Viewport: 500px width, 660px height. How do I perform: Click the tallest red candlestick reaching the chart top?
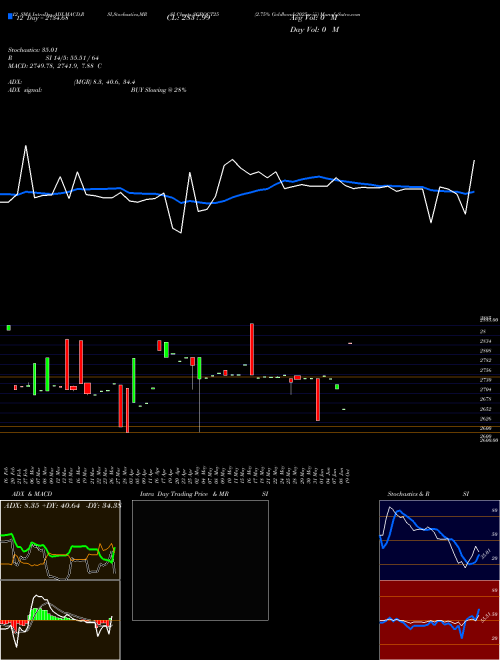click(x=252, y=349)
